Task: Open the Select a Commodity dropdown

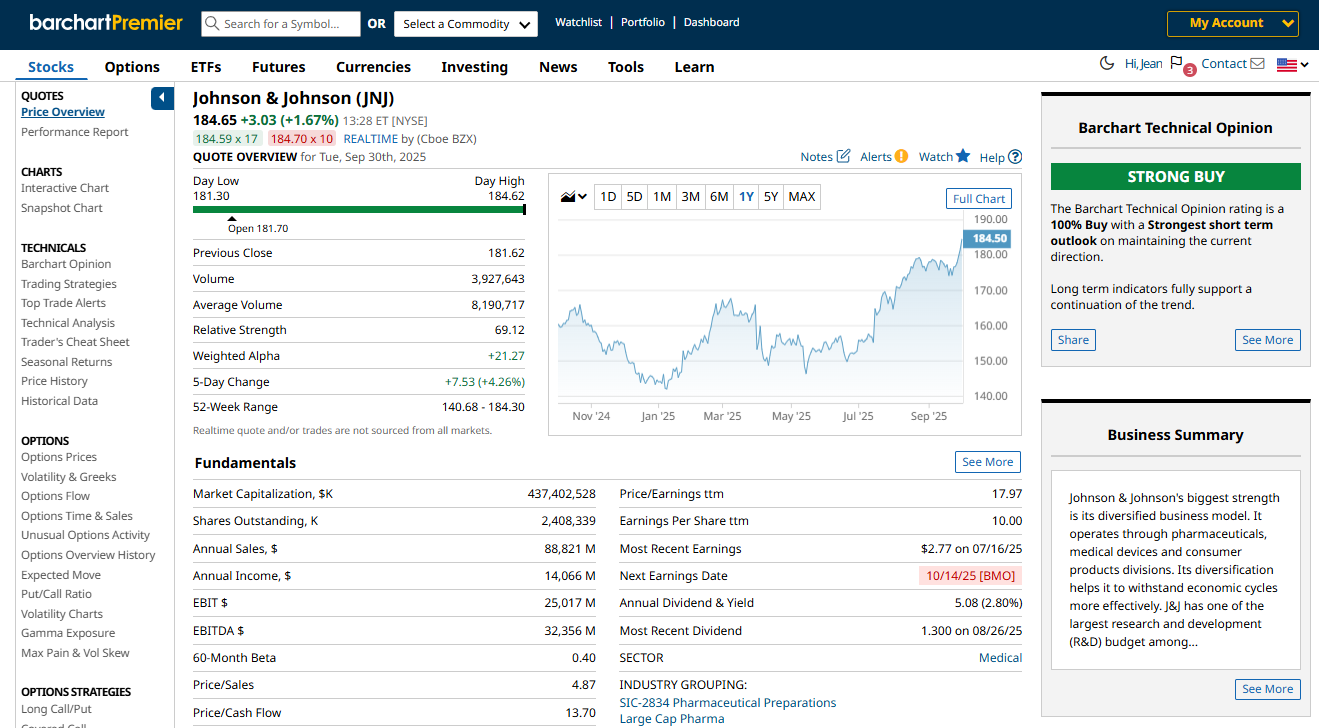Action: (x=466, y=24)
